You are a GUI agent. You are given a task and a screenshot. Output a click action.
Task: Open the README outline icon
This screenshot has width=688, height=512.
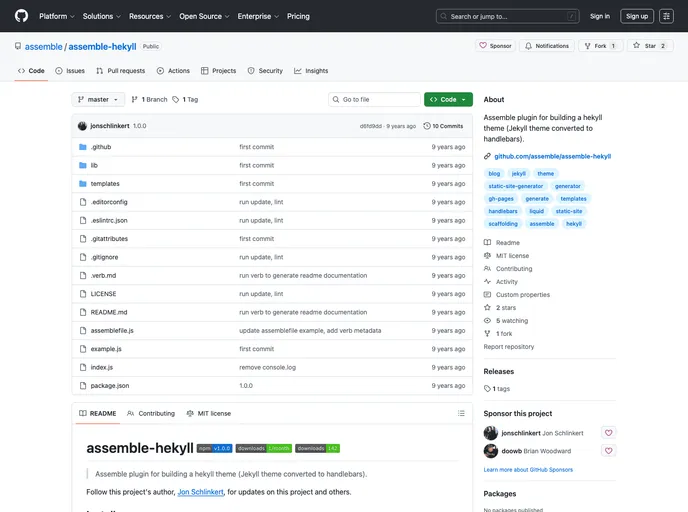(x=461, y=413)
